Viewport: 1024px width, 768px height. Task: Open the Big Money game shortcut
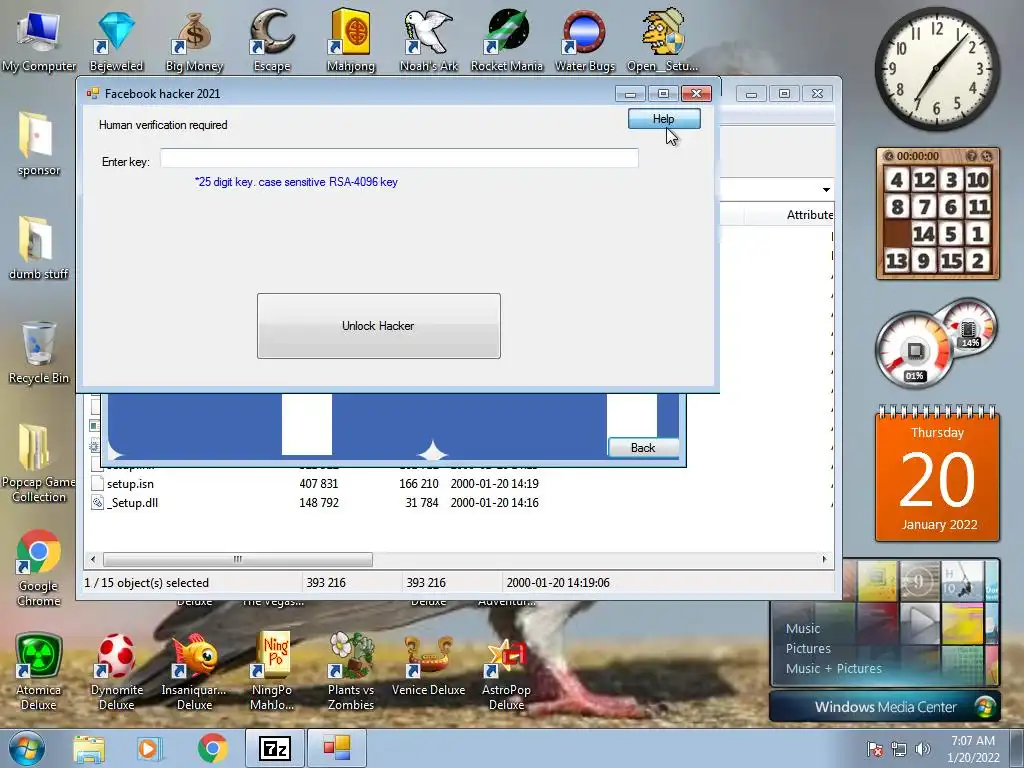tap(194, 40)
